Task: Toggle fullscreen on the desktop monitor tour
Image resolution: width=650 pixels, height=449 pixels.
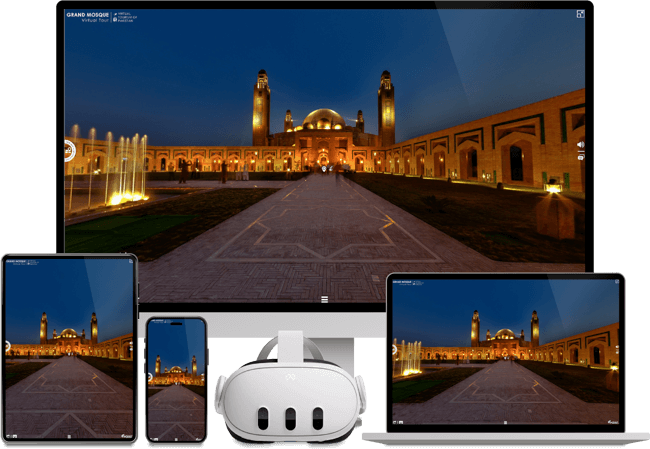Action: [580, 14]
